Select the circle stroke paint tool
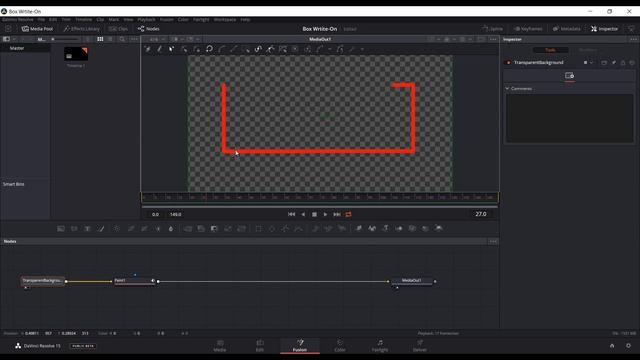The image size is (640, 360). point(209,49)
